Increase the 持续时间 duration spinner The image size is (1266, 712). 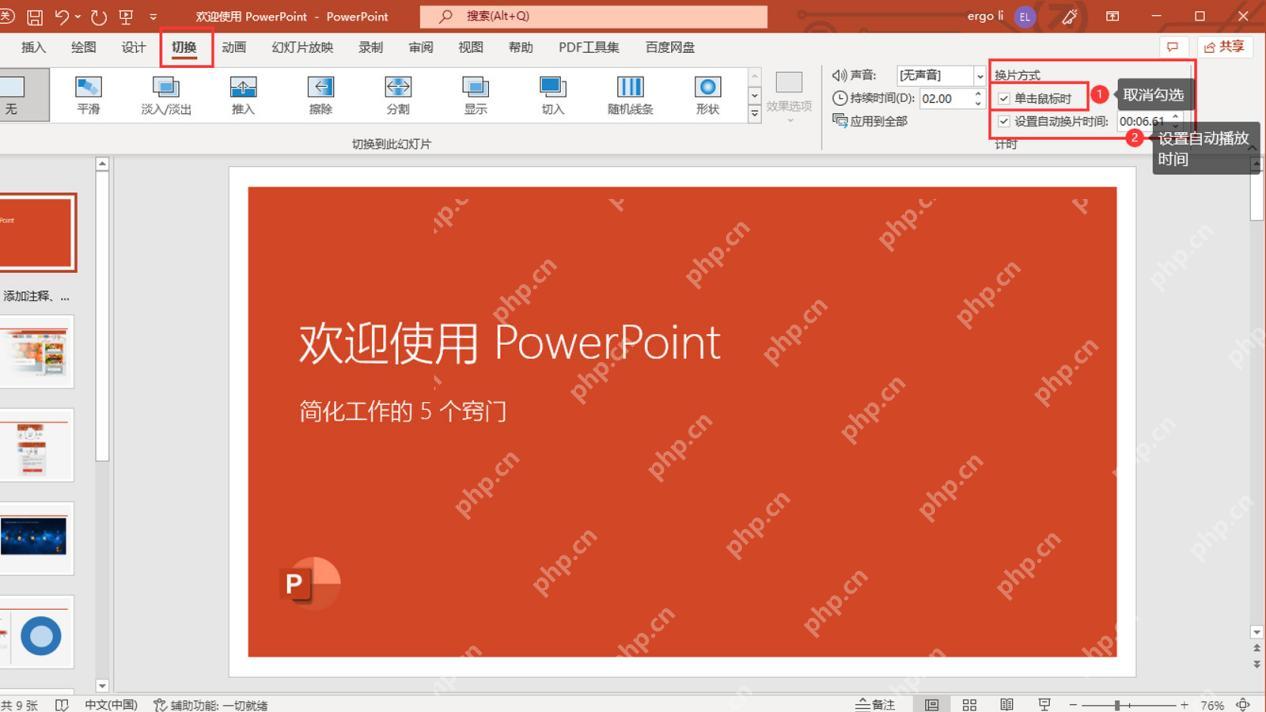pyautogui.click(x=978, y=93)
